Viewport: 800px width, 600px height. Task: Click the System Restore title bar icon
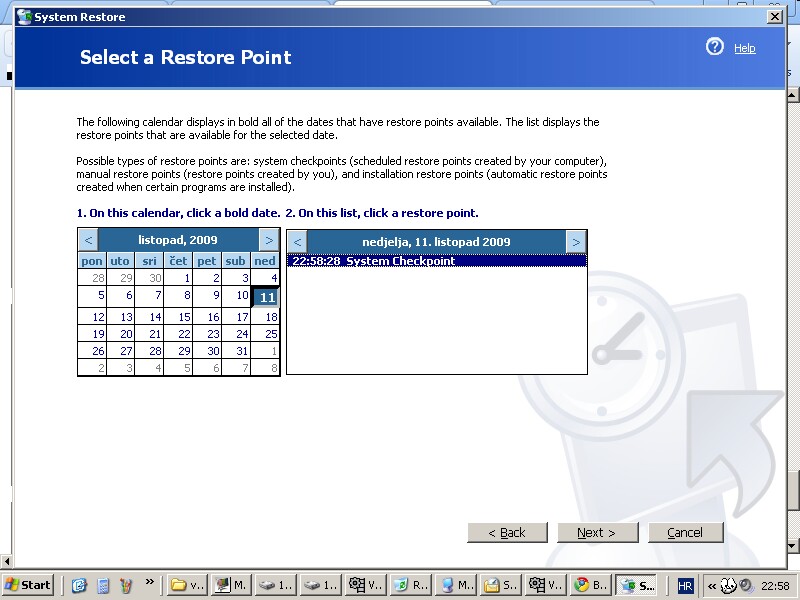[24, 16]
